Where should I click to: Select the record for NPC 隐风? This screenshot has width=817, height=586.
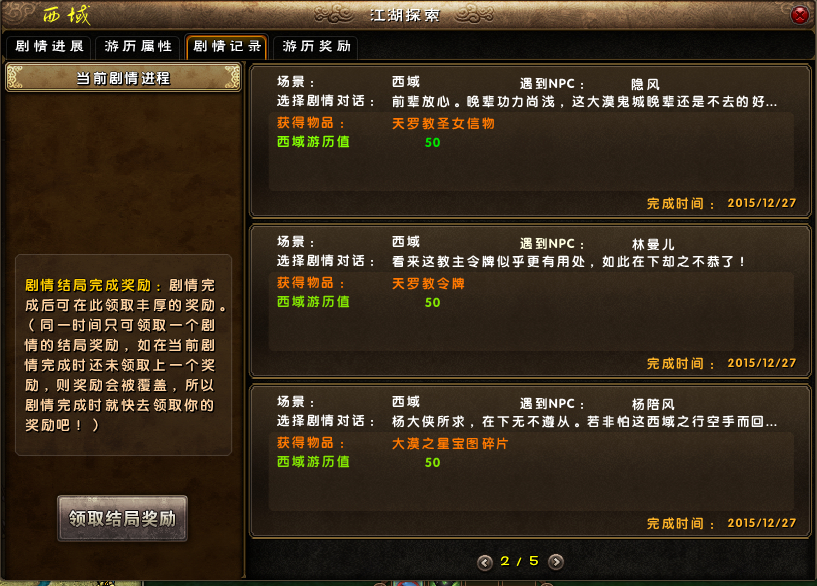[530, 142]
